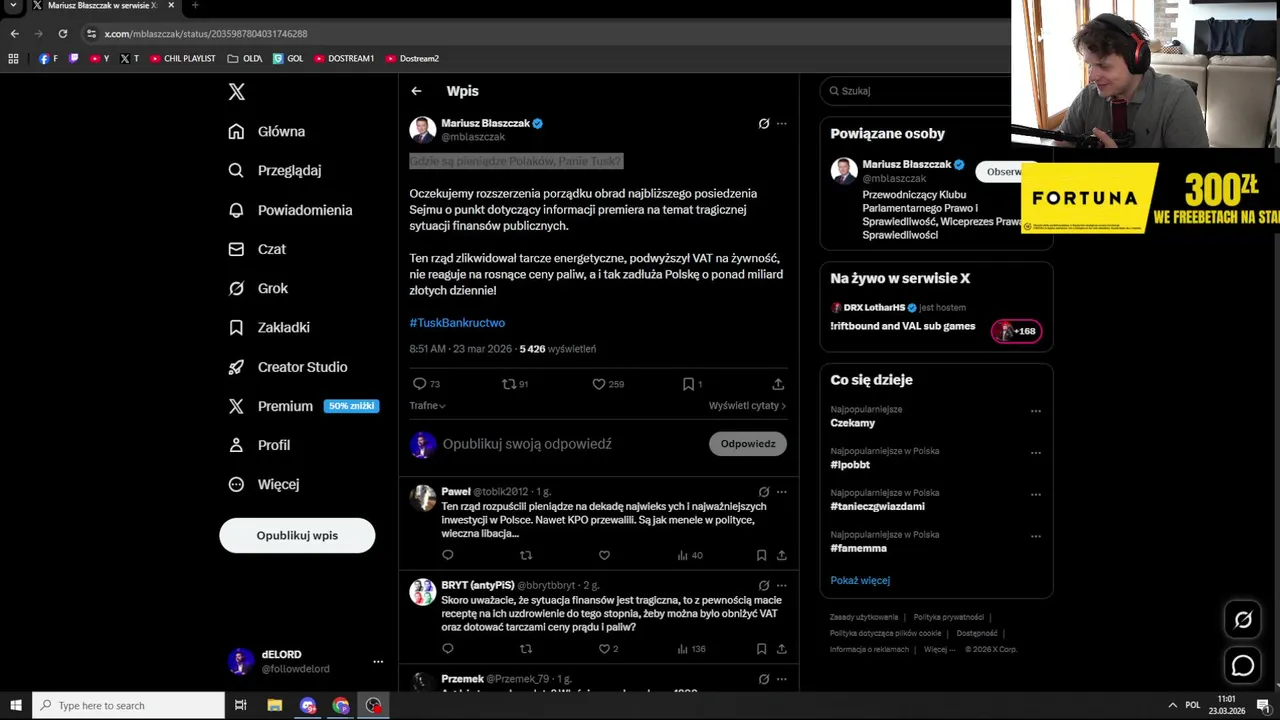Open CHIL PLAYLIST bookmark

183,58
